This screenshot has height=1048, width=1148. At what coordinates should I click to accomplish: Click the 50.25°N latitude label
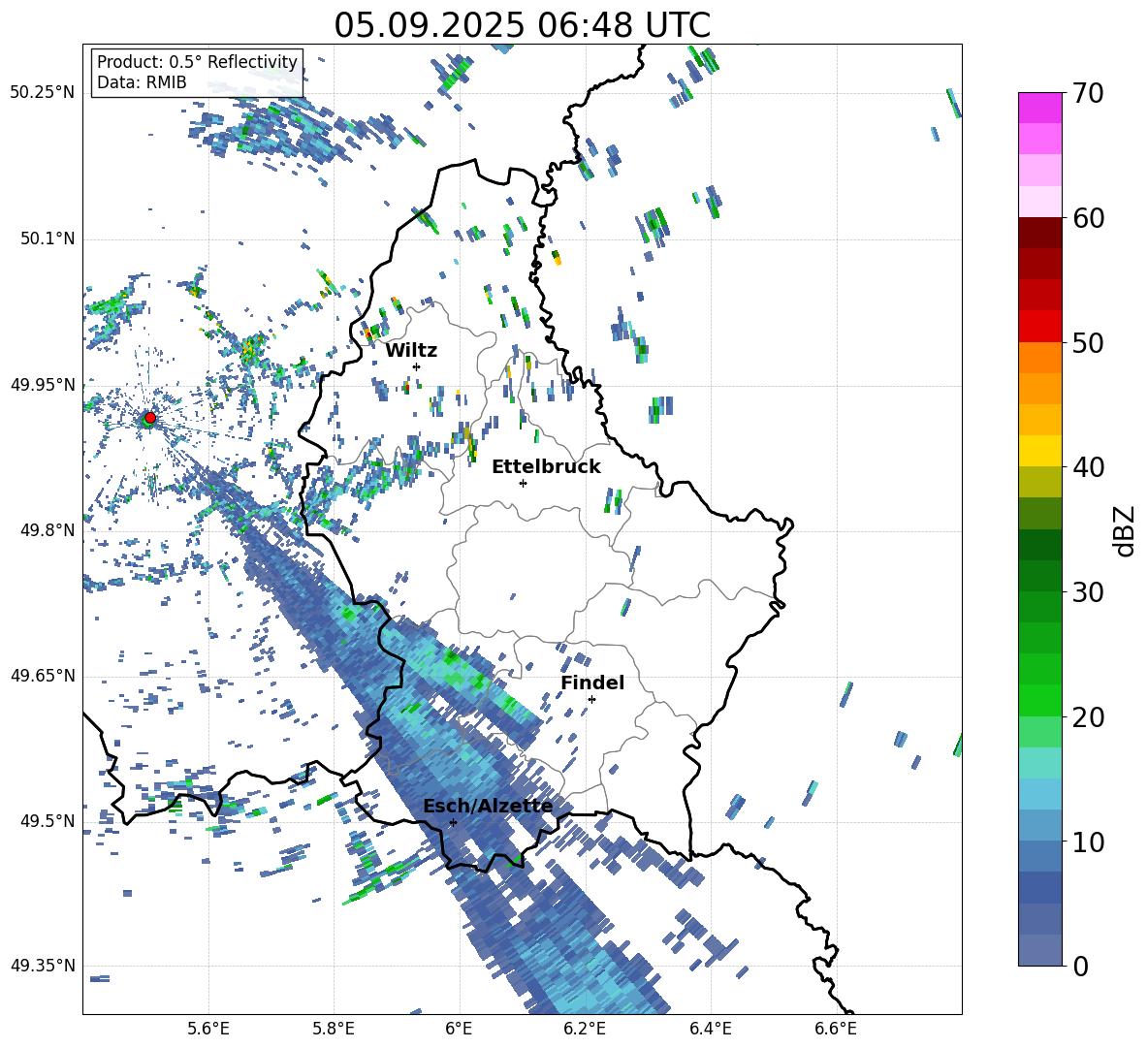pyautogui.click(x=43, y=92)
